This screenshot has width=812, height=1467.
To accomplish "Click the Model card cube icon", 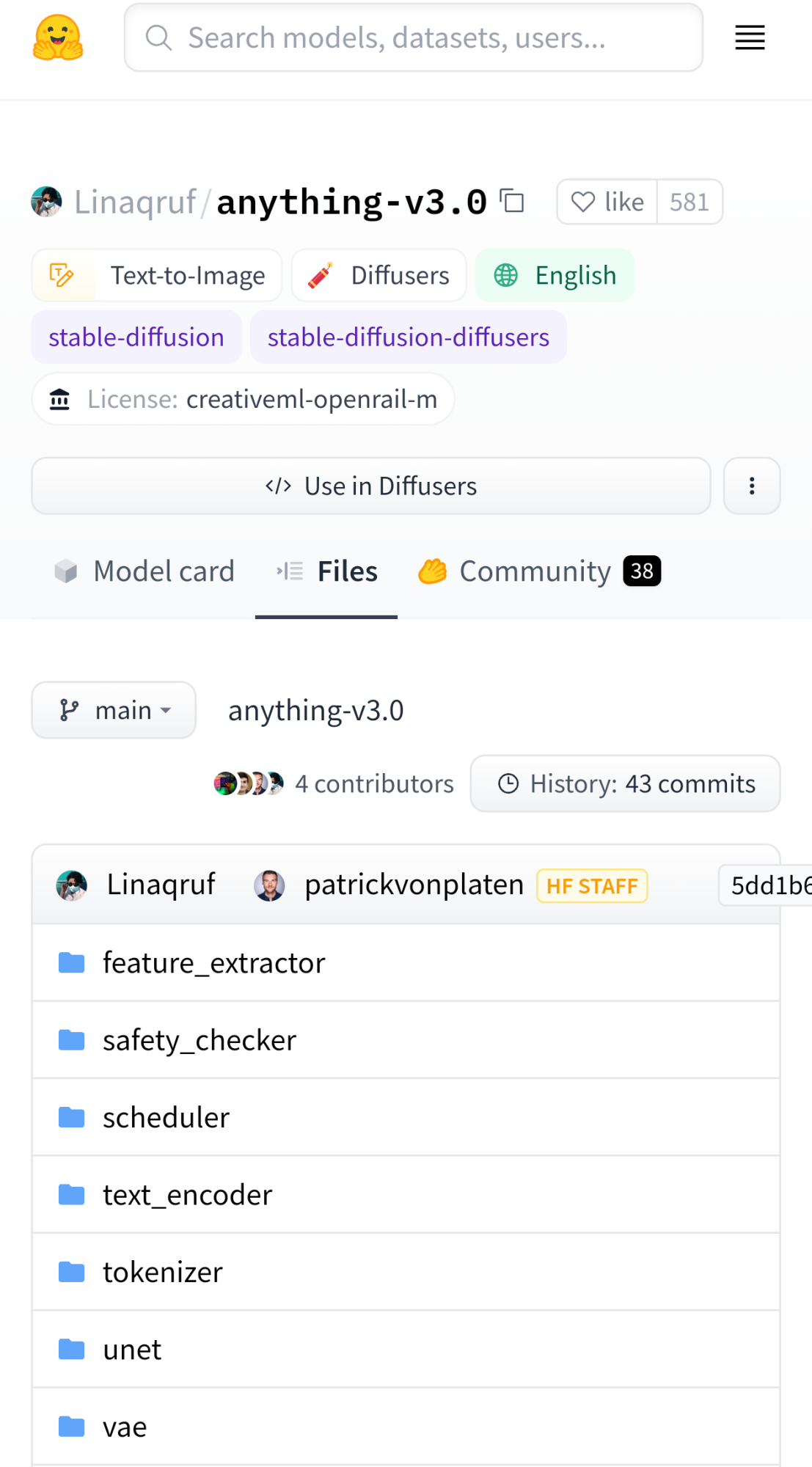I will click(66, 571).
